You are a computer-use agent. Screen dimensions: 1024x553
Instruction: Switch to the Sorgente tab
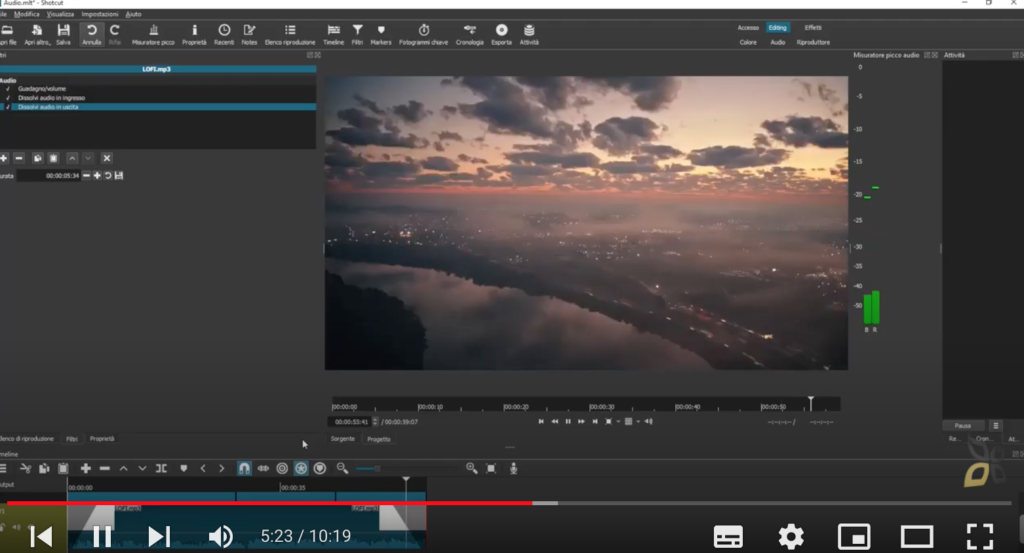click(342, 439)
